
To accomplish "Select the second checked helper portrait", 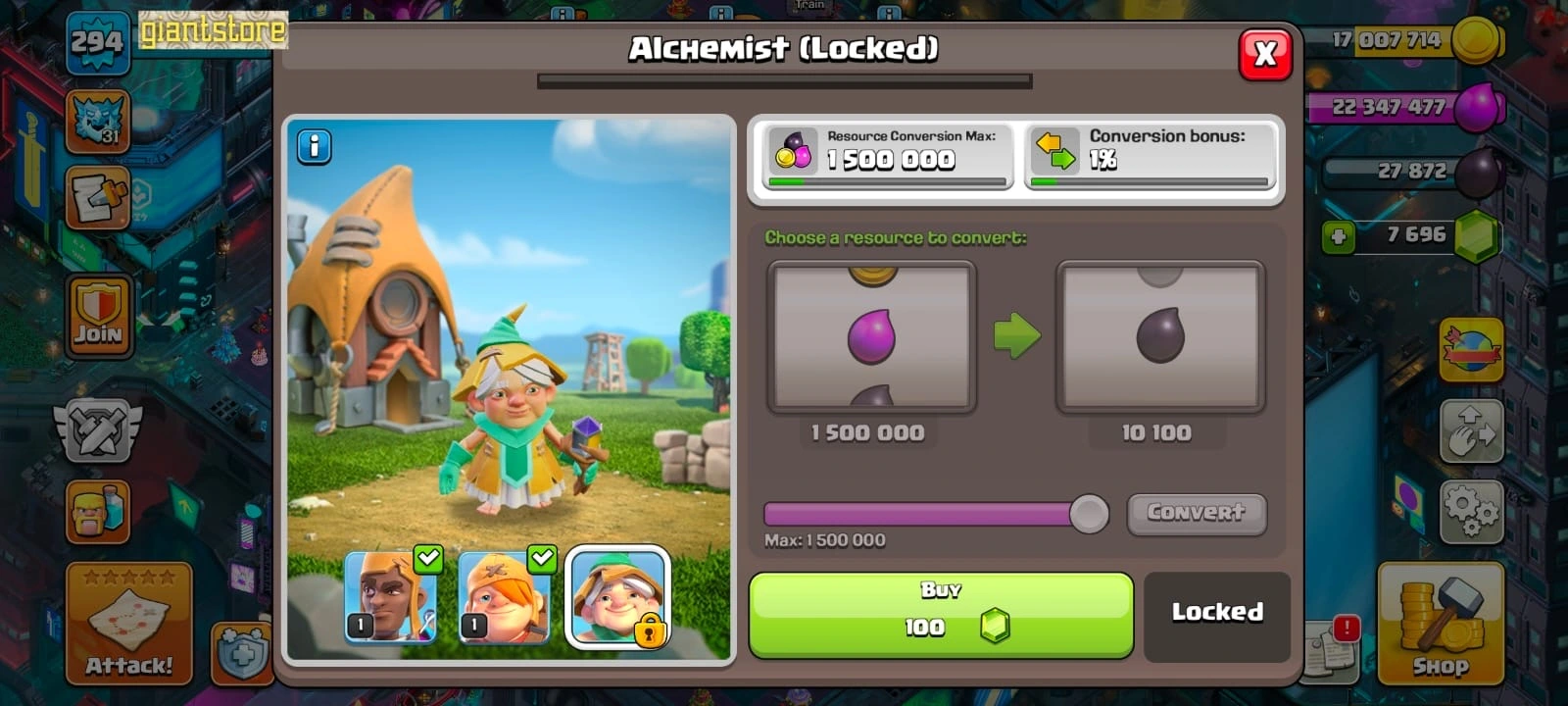I will tap(505, 596).
